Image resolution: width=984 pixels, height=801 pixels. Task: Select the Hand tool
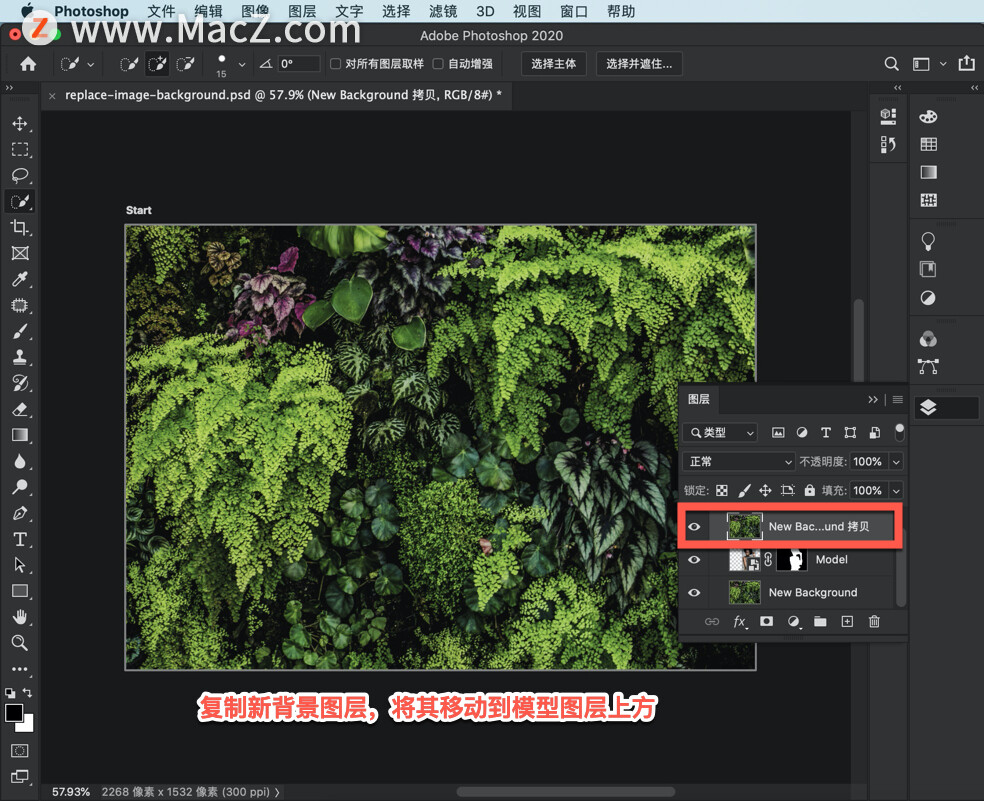[x=20, y=617]
